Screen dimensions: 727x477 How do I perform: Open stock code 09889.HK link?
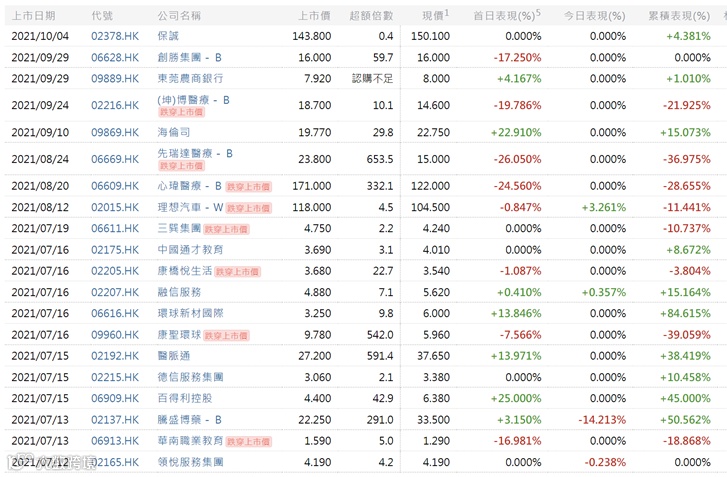point(115,79)
